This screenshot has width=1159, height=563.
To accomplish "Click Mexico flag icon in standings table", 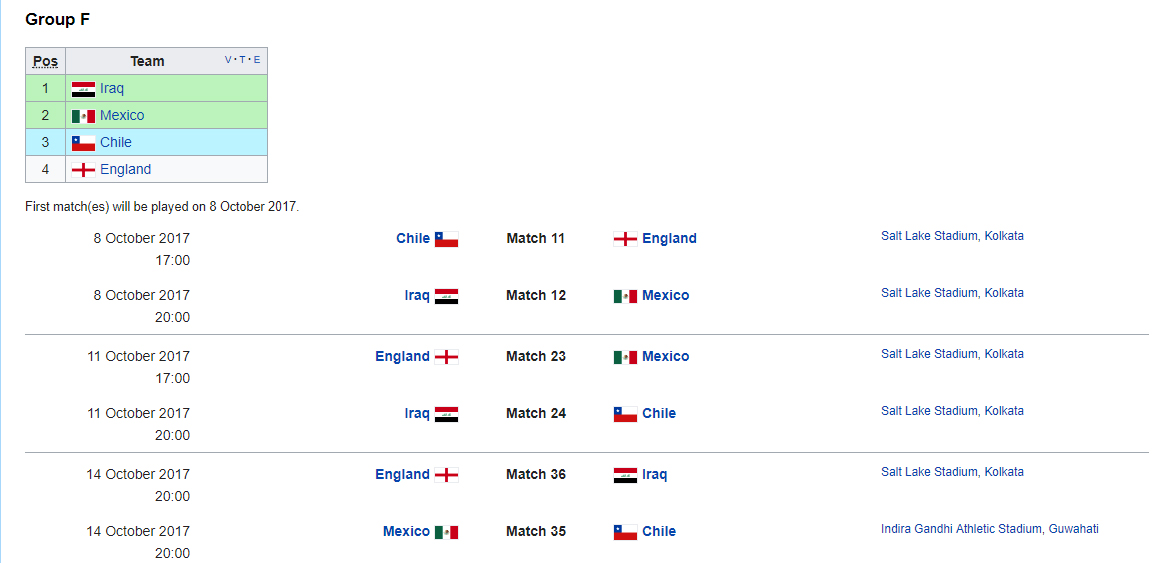I will pyautogui.click(x=84, y=116).
